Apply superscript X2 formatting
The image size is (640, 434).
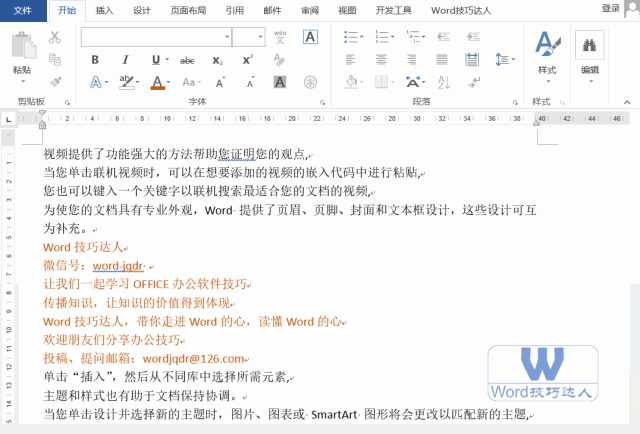click(247, 60)
